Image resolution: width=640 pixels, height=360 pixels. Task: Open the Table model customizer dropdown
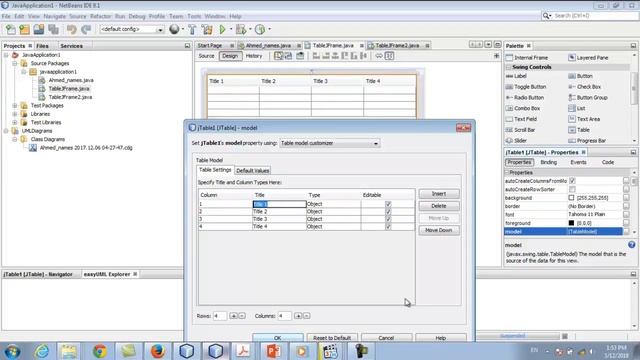coord(329,143)
